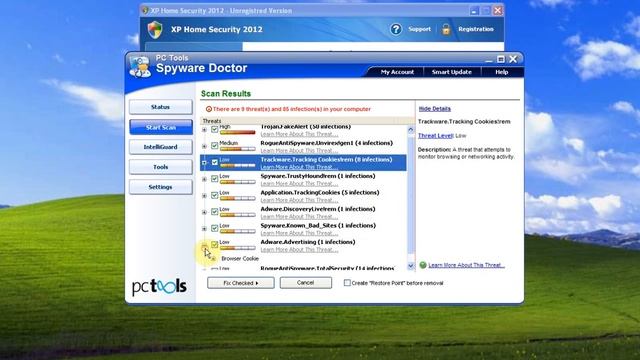
Task: Open the IntelliGuard section
Action: (x=161, y=147)
